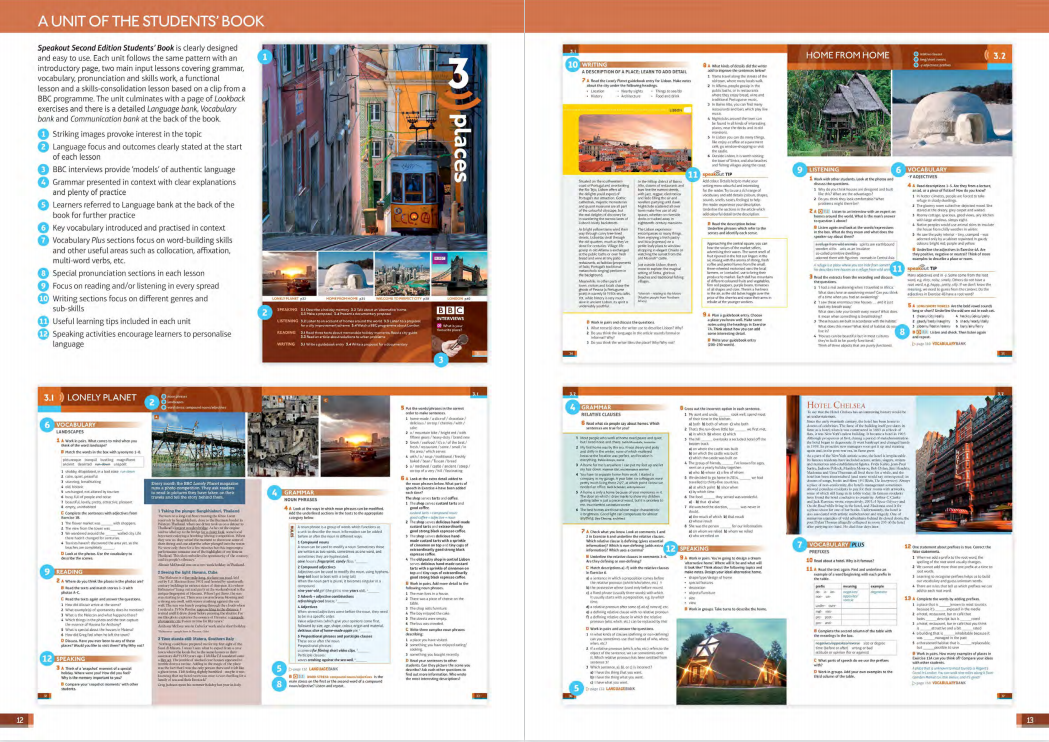Click the Hotel Chelsea red brick building photo
The width and height of the screenshot is (1049, 742).
click(x=964, y=462)
